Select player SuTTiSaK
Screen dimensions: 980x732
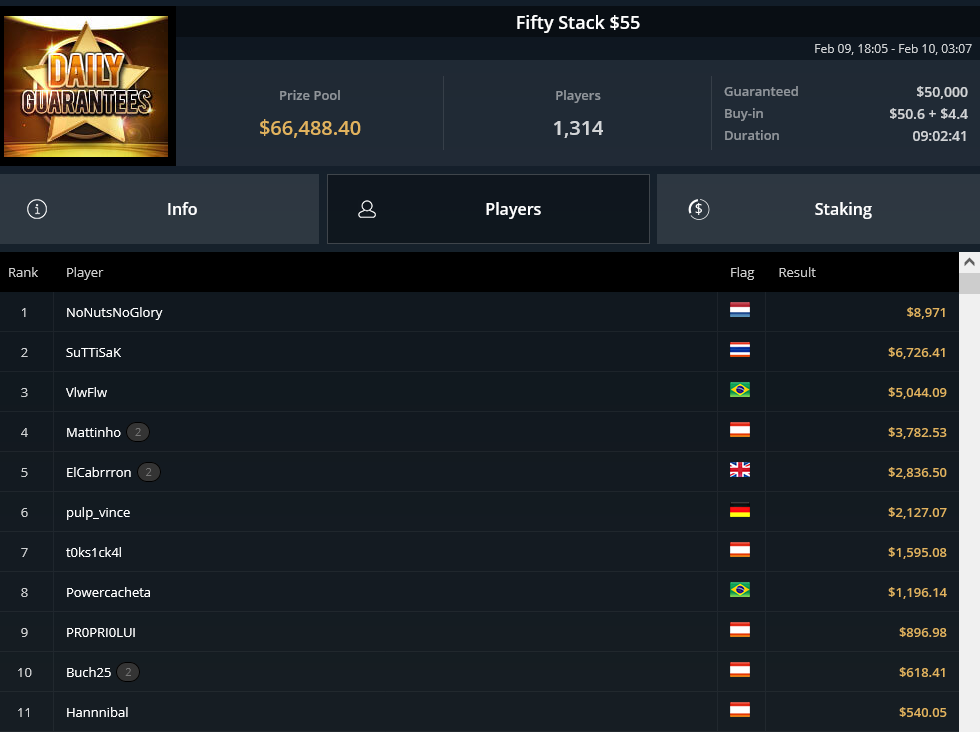(x=94, y=353)
